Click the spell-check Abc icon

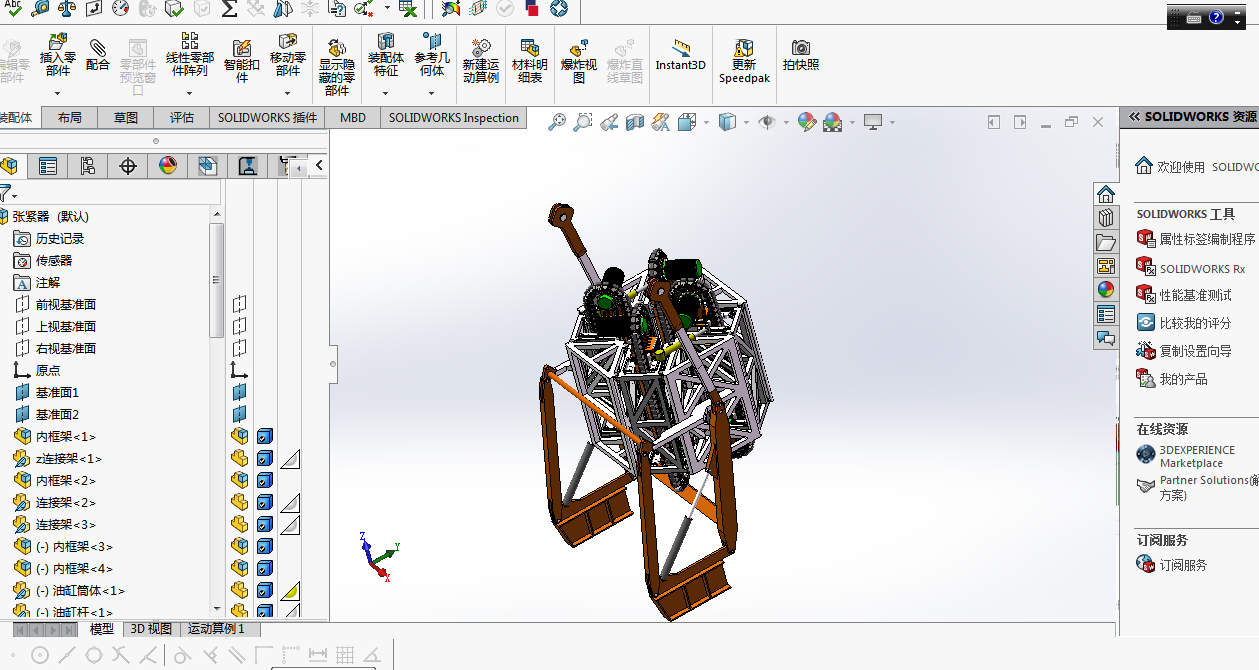coord(13,7)
